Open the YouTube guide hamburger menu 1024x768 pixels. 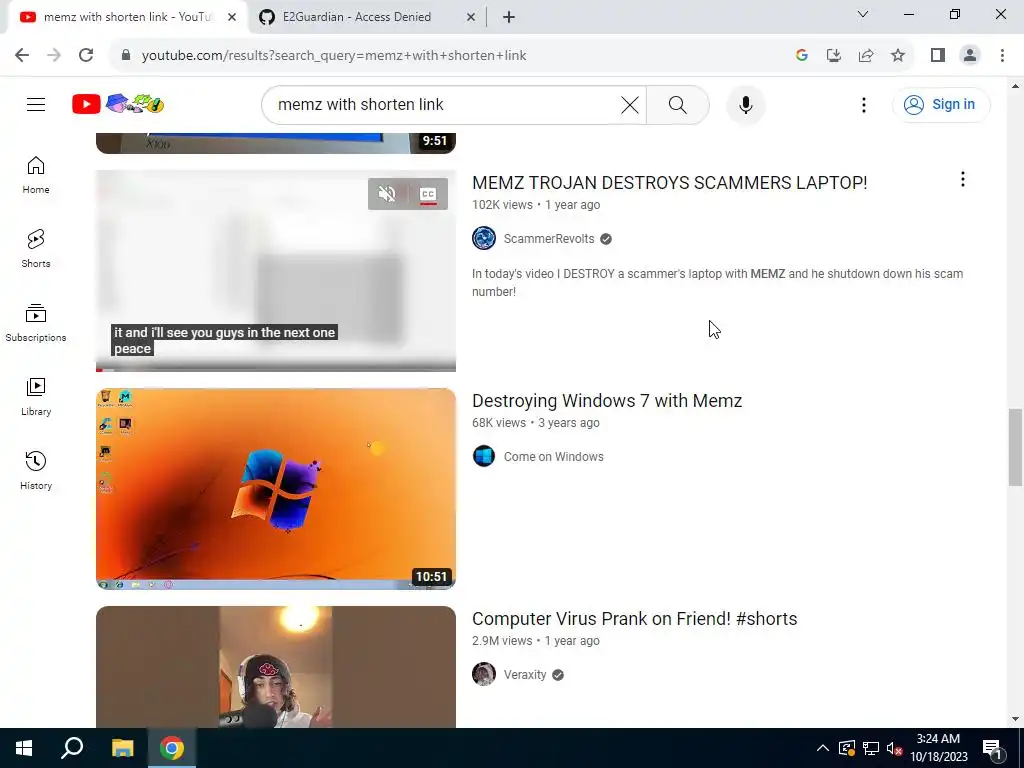coord(36,104)
